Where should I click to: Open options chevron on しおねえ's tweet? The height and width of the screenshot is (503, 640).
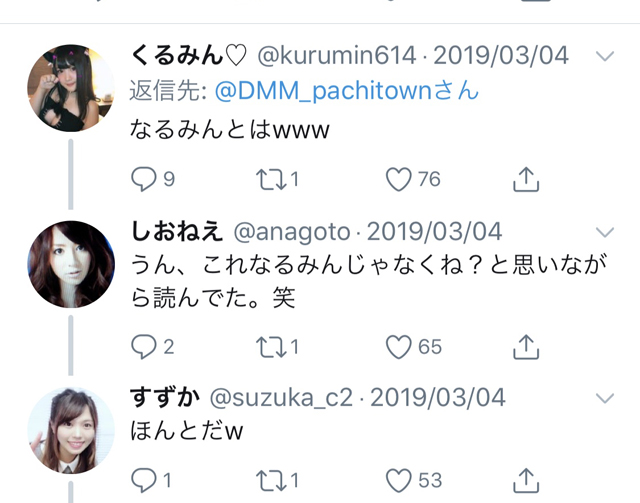coord(605,232)
